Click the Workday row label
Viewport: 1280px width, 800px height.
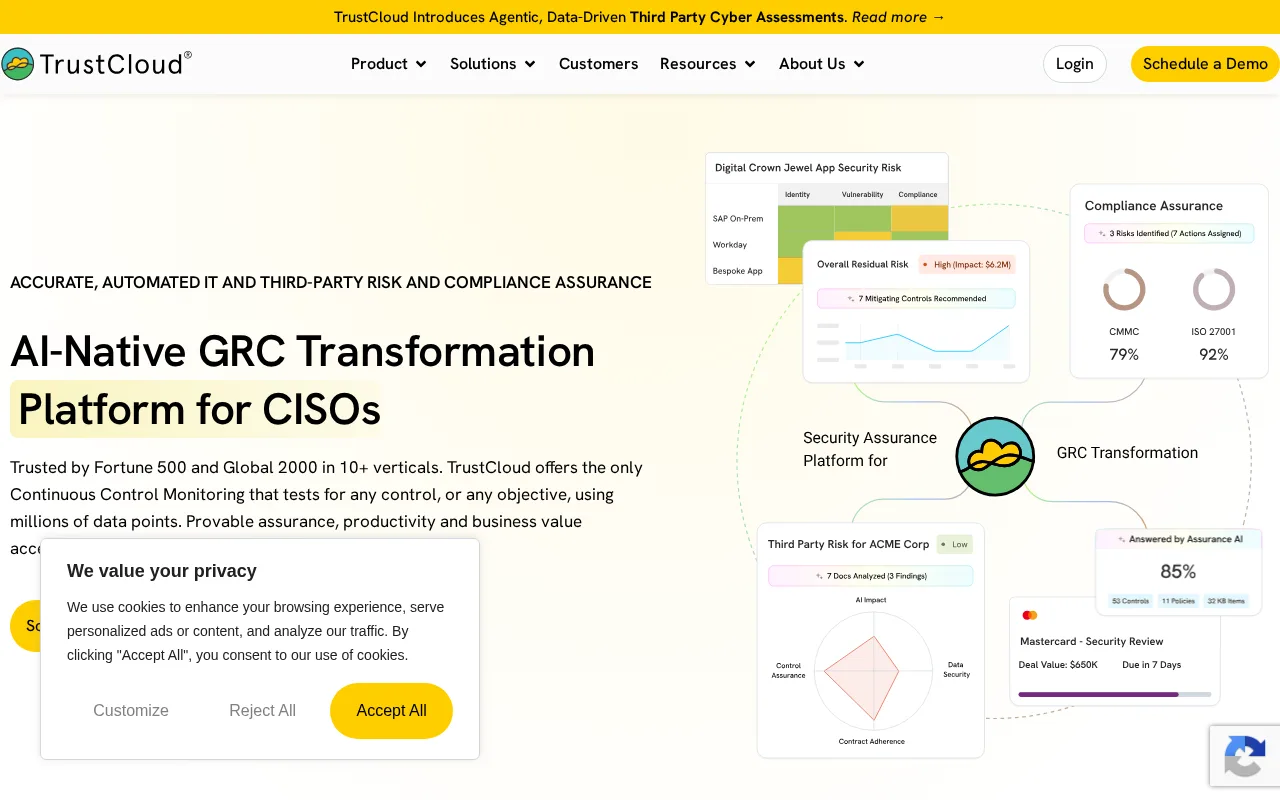pos(730,244)
